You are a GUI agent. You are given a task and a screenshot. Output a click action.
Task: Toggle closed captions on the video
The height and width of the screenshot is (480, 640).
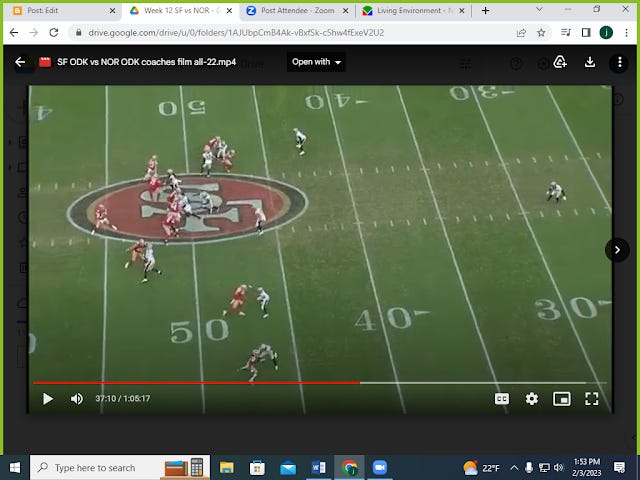pos(502,399)
